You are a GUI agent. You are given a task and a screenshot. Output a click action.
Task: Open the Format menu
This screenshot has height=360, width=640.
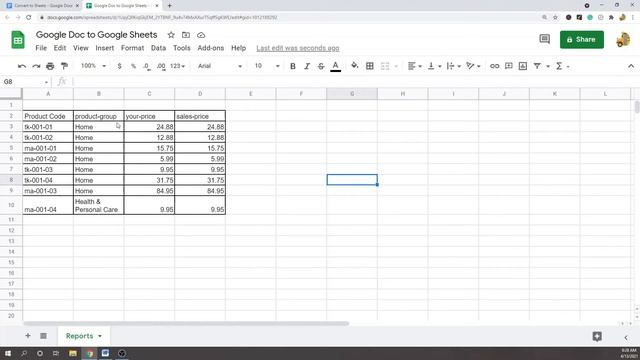(x=133, y=48)
